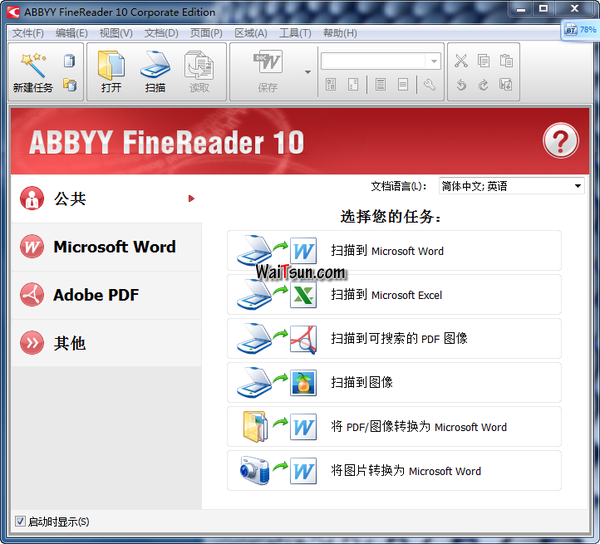
Task: Toggle the 启动时显示 checkbox
Action: pyautogui.click(x=20, y=521)
